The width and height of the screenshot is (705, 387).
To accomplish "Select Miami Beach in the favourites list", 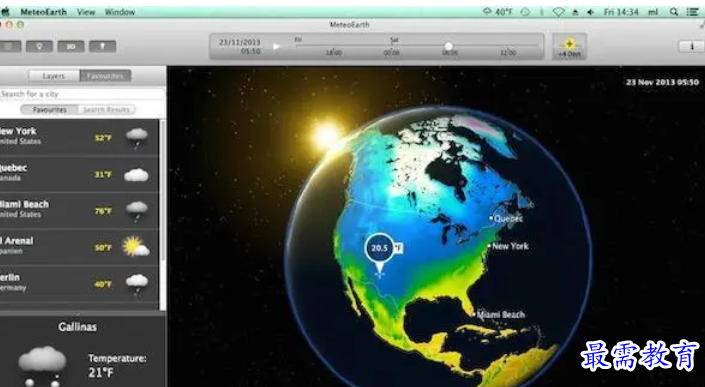I will (x=79, y=210).
